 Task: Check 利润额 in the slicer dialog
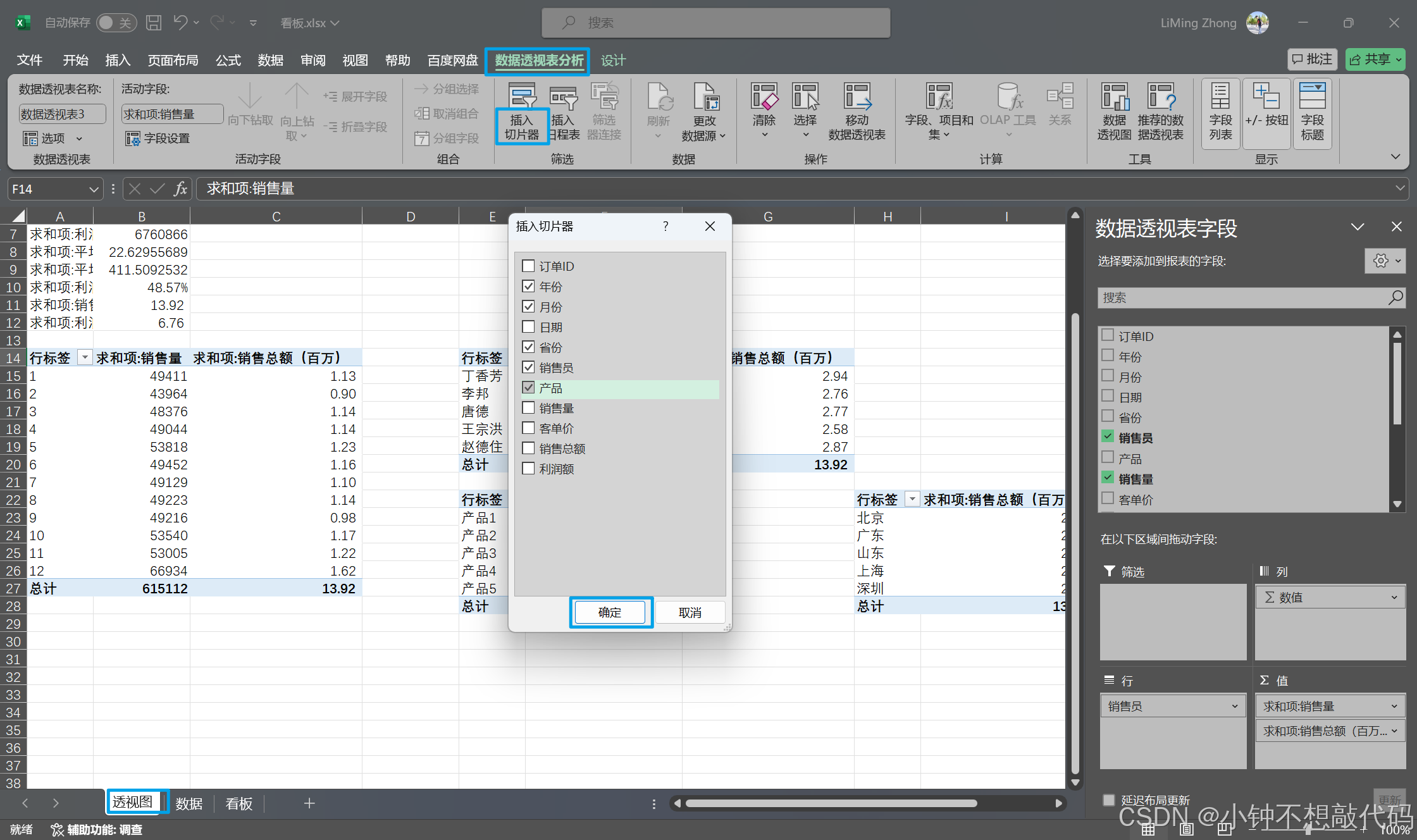[x=528, y=468]
